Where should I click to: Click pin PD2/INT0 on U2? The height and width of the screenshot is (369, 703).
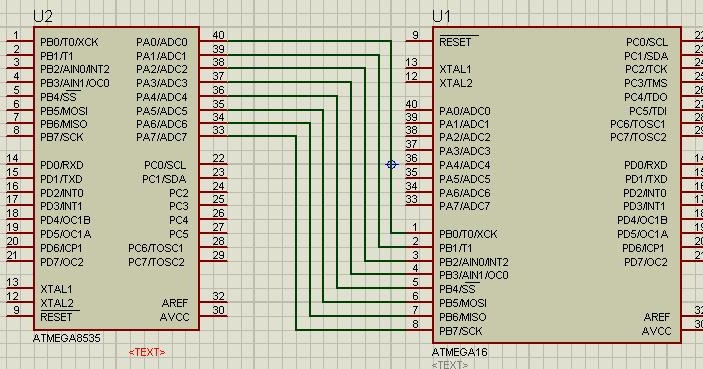pos(62,193)
